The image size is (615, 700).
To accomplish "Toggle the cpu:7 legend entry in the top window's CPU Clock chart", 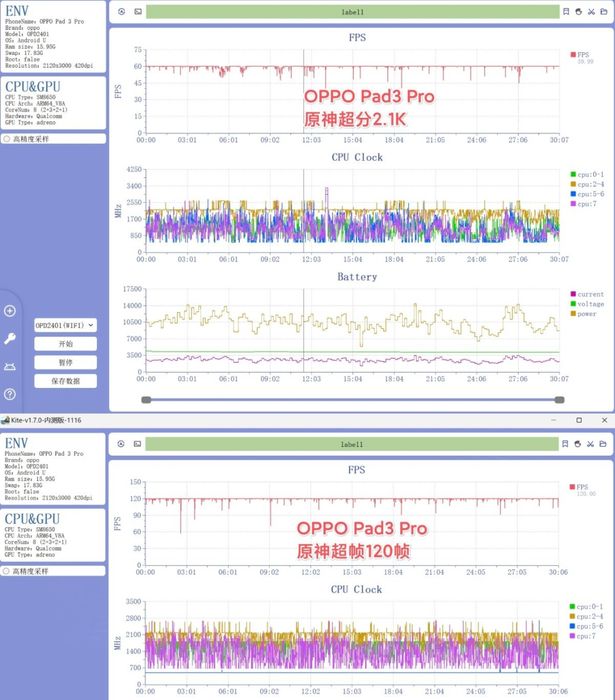I will click(583, 204).
